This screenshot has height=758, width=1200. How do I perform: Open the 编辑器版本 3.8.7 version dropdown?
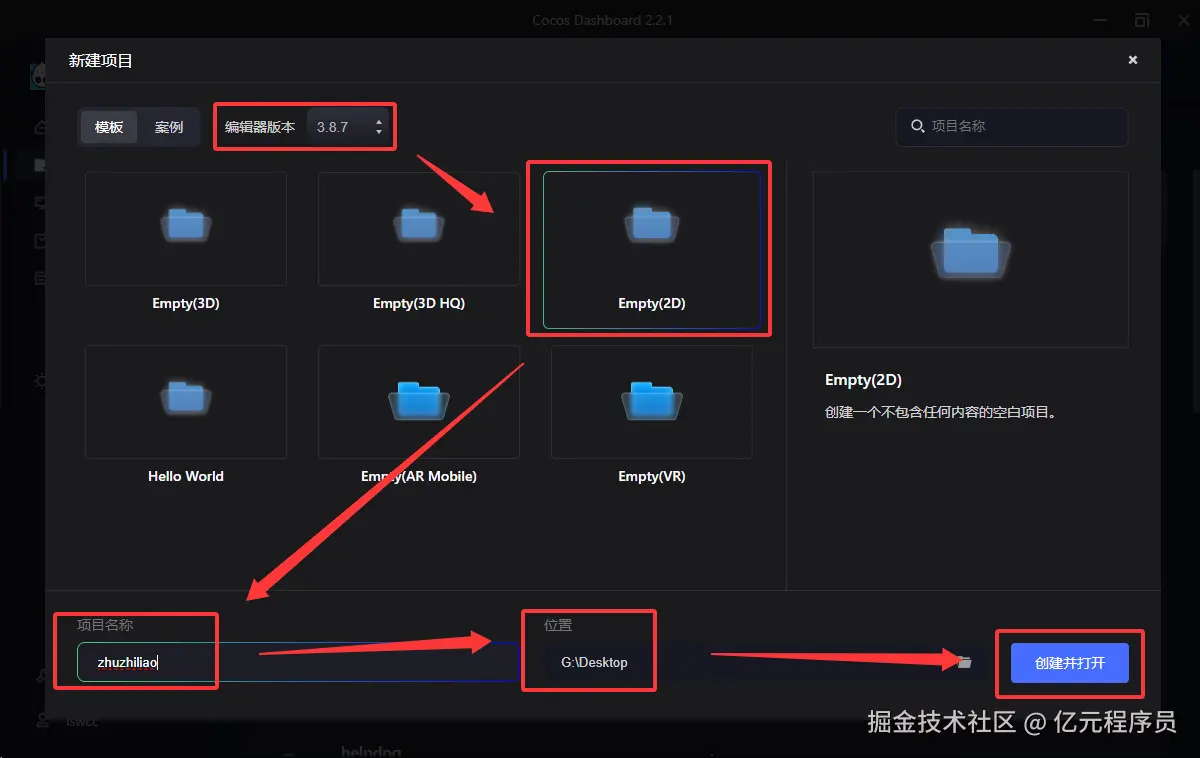348,127
